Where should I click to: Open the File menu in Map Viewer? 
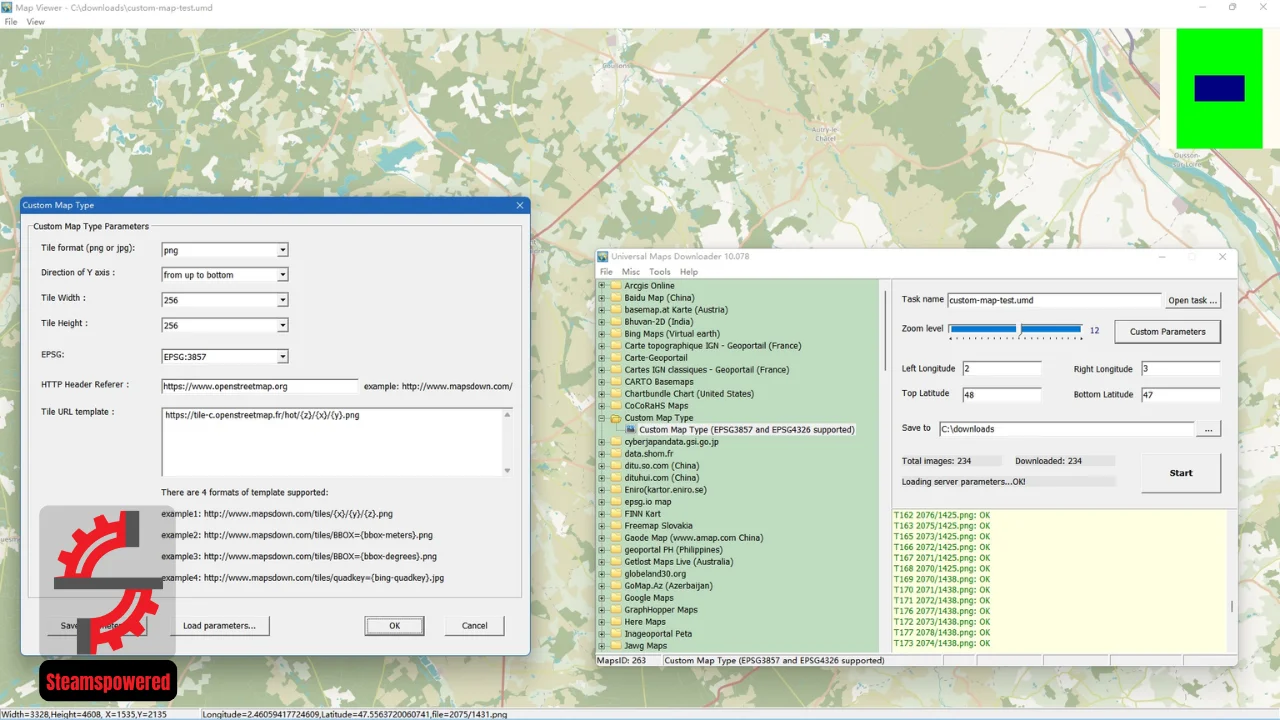(11, 22)
